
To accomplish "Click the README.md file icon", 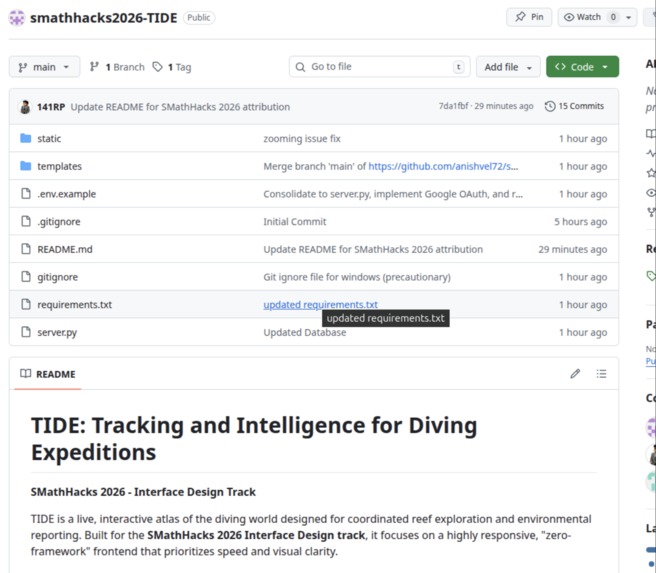I will 26,249.
